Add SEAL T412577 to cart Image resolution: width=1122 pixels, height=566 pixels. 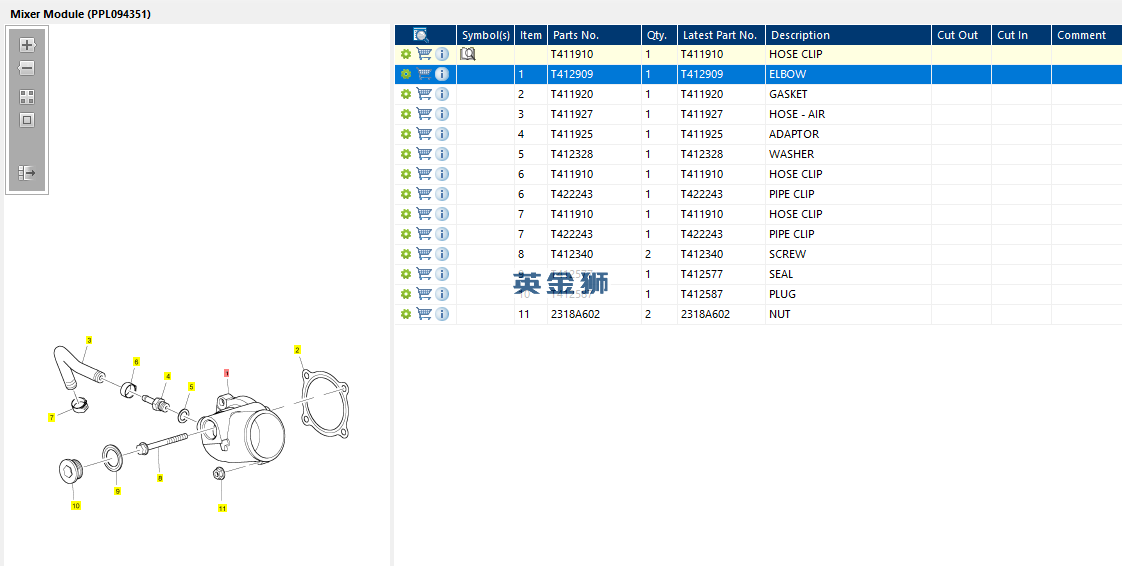pos(424,274)
